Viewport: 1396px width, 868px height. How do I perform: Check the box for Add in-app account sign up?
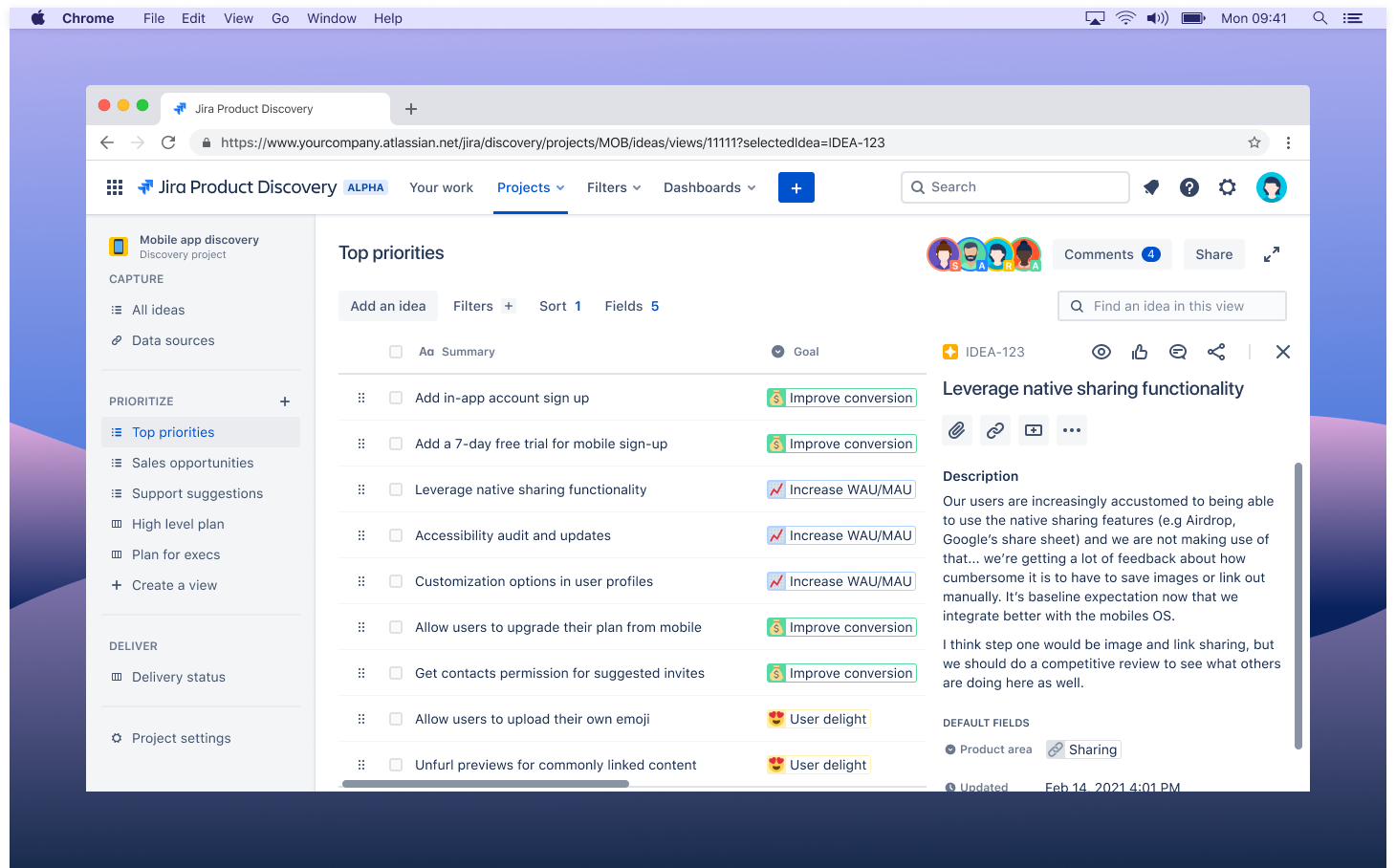pos(396,398)
